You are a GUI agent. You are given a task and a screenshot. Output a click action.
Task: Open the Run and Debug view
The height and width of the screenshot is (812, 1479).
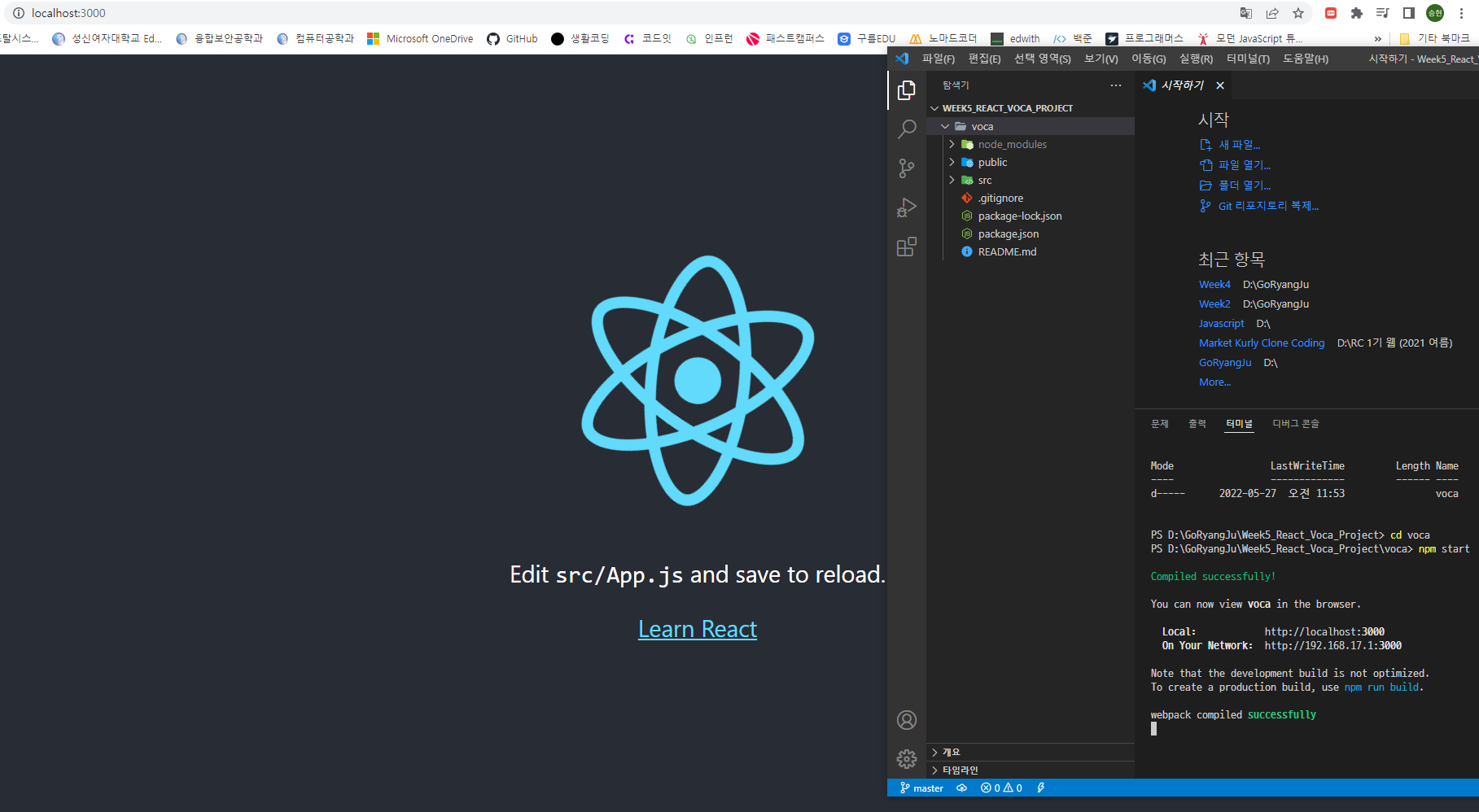906,207
